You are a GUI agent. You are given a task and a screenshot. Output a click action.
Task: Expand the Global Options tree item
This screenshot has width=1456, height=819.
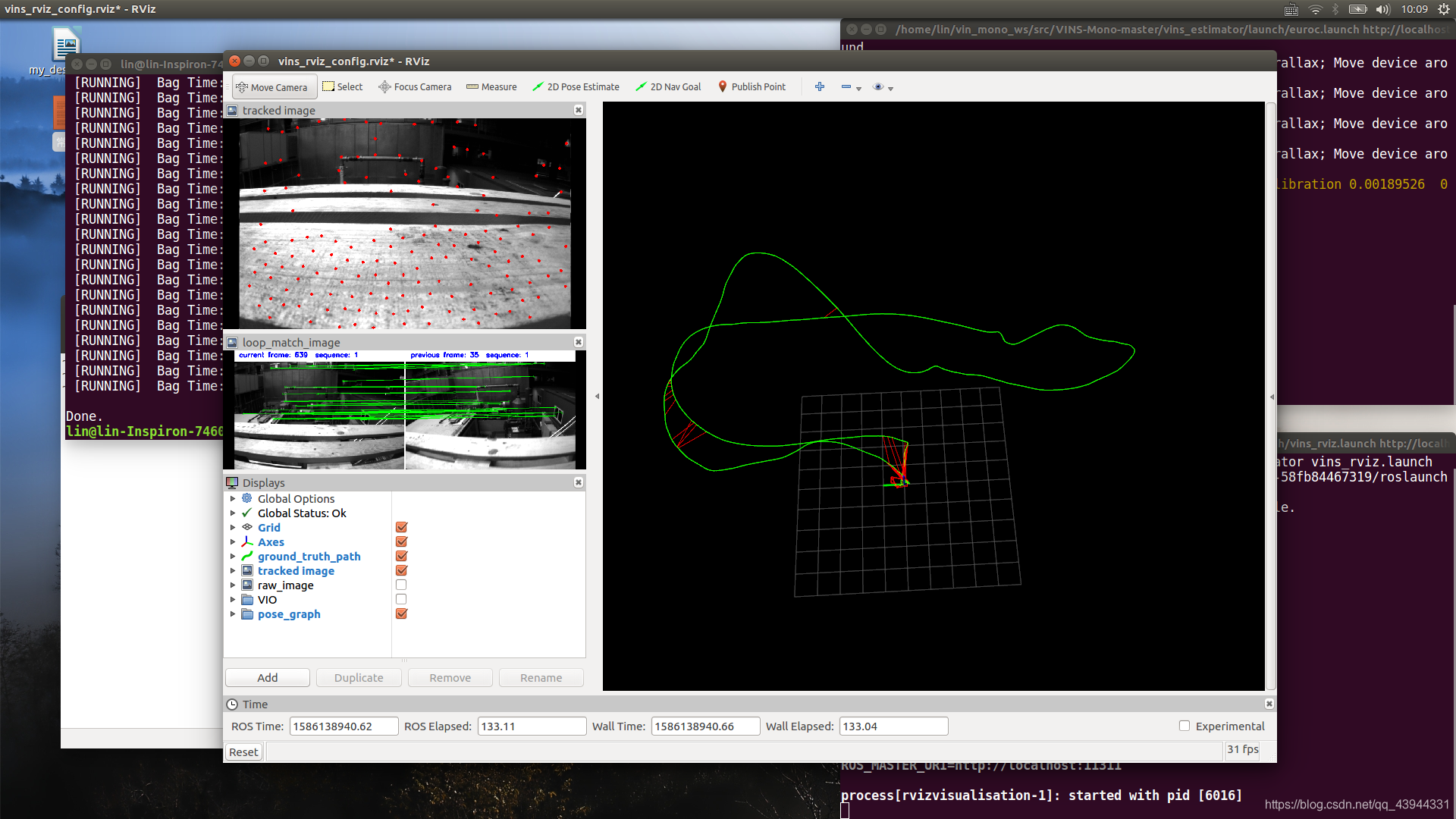(x=233, y=499)
